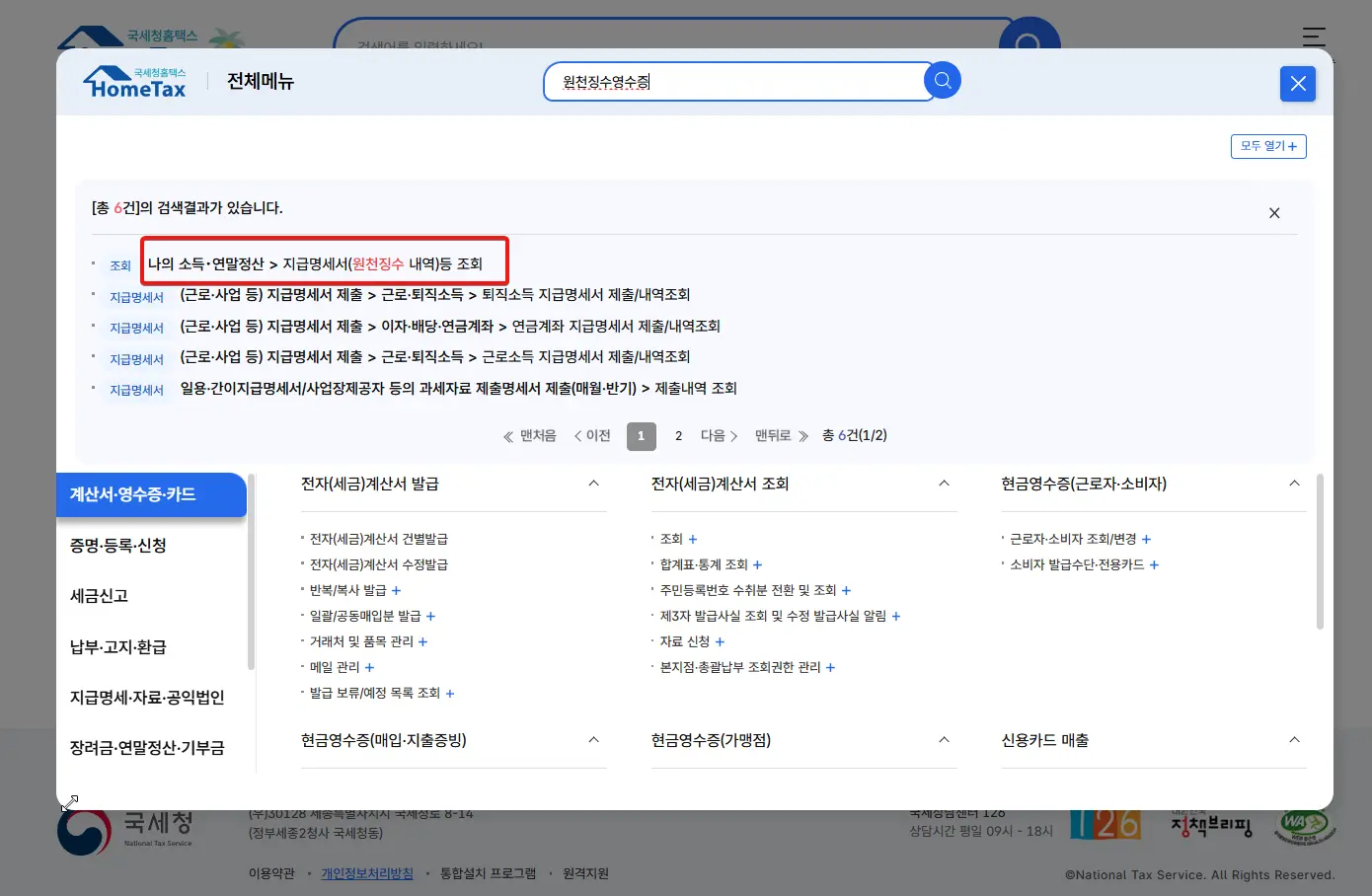Click the 정책브리핑 footer logo
Screen dimensions: 1372x896
pos(1211,825)
